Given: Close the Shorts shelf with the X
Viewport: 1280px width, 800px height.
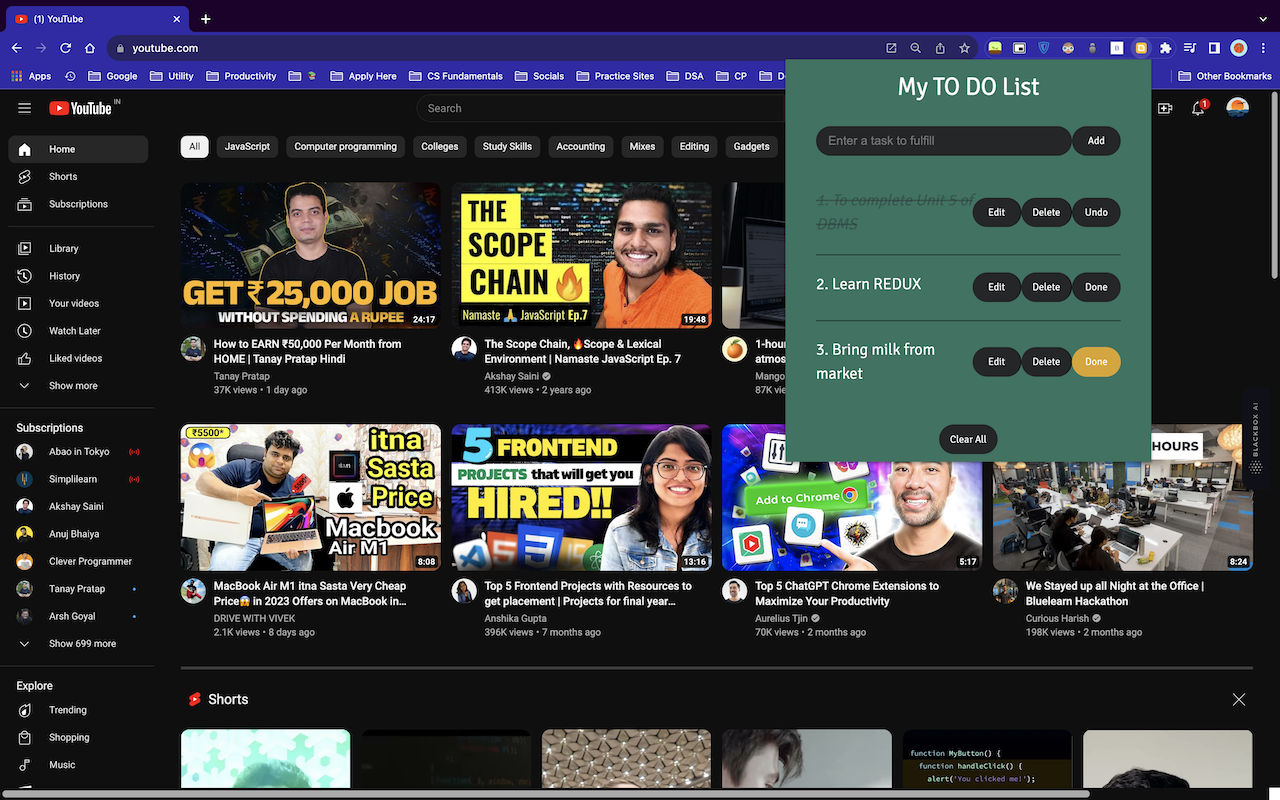Looking at the screenshot, I should tap(1239, 700).
